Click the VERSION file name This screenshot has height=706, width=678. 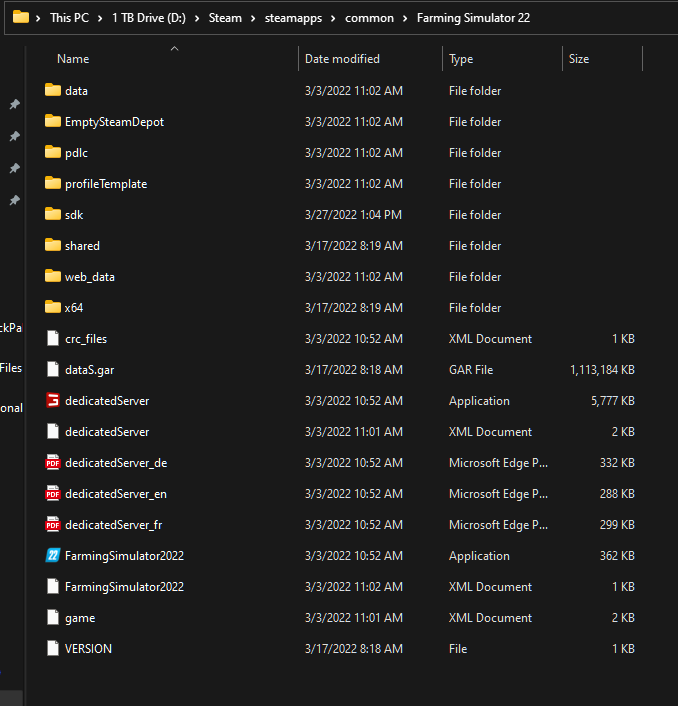pyautogui.click(x=88, y=649)
